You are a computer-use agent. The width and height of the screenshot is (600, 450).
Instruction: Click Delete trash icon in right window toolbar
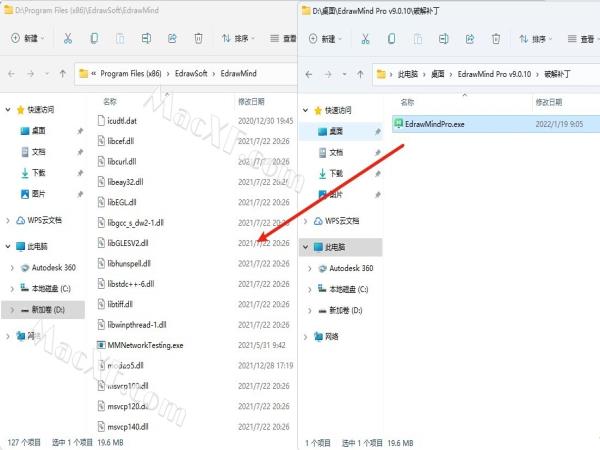(496, 39)
